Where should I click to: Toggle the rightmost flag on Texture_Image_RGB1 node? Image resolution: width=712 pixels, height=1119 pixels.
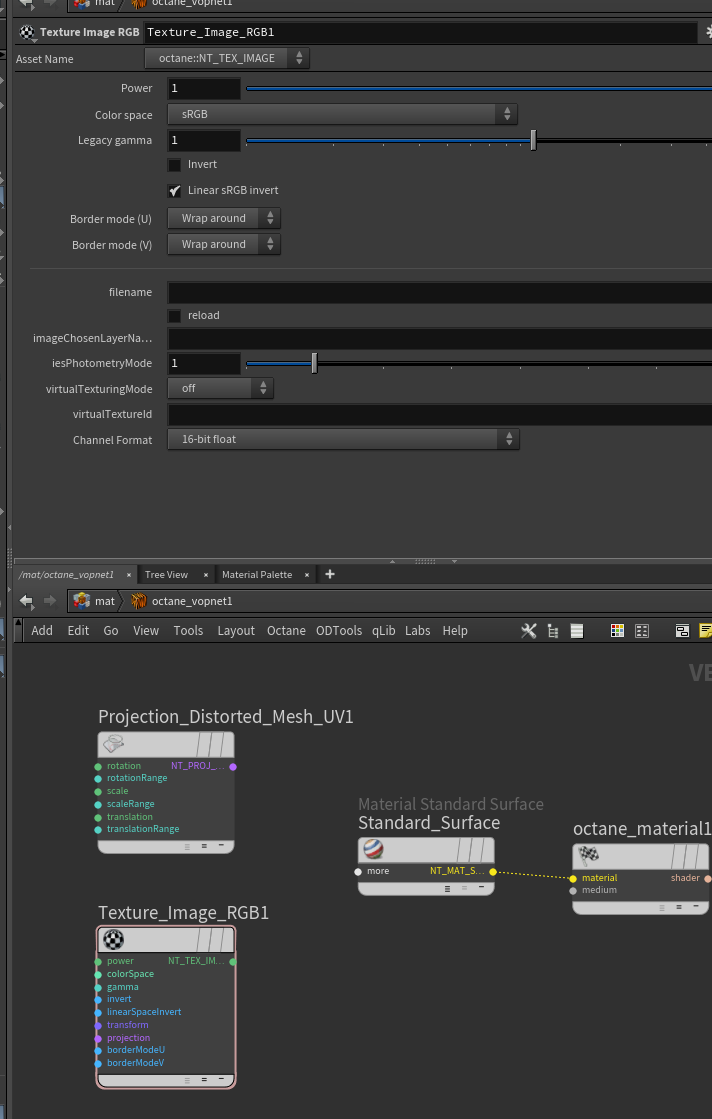coord(227,939)
